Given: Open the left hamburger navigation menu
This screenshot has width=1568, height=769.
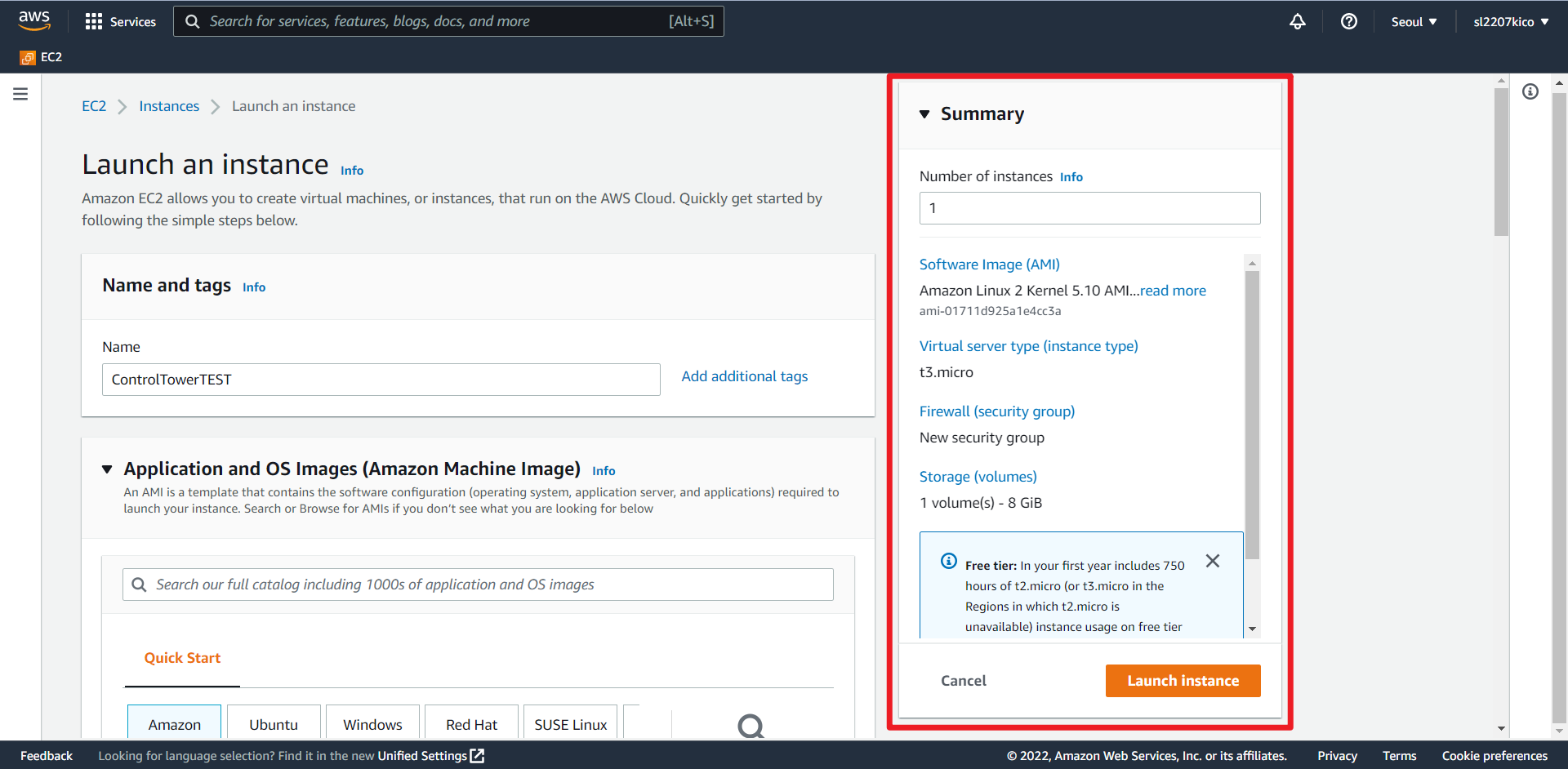Looking at the screenshot, I should coord(20,94).
